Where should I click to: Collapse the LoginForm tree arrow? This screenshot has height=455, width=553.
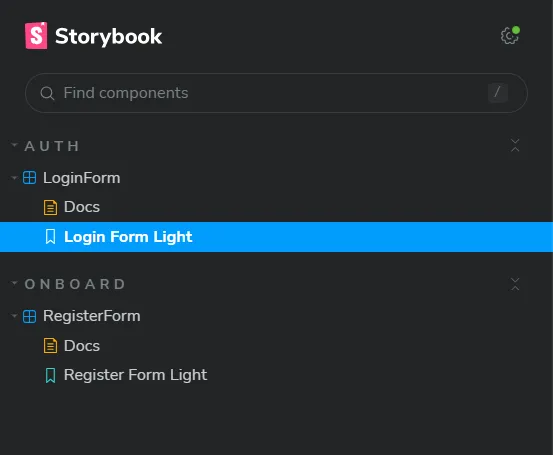click(14, 178)
